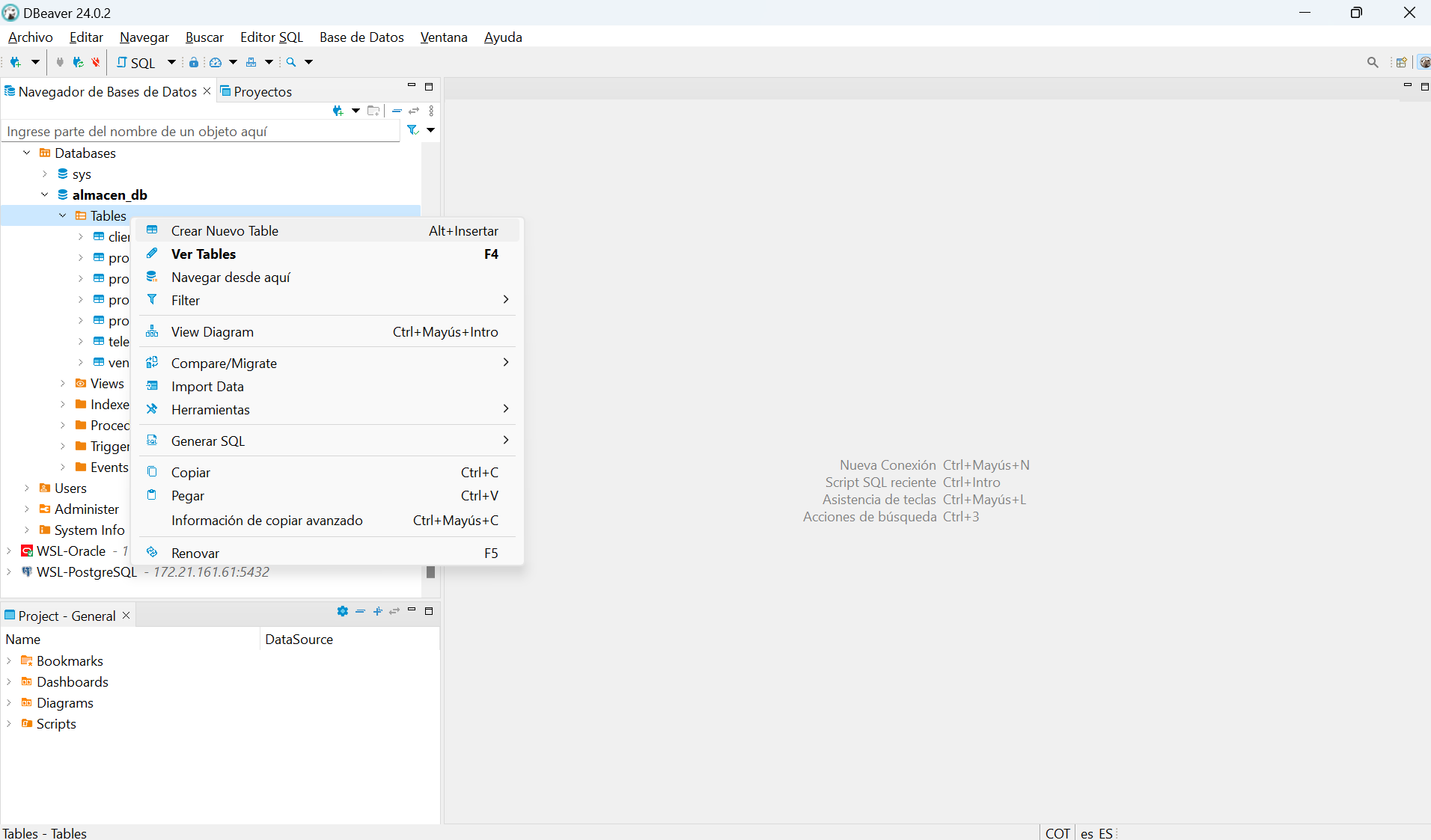Click new connection icon in navigator panel toolbar
The width and height of the screenshot is (1431, 840).
coord(338,111)
